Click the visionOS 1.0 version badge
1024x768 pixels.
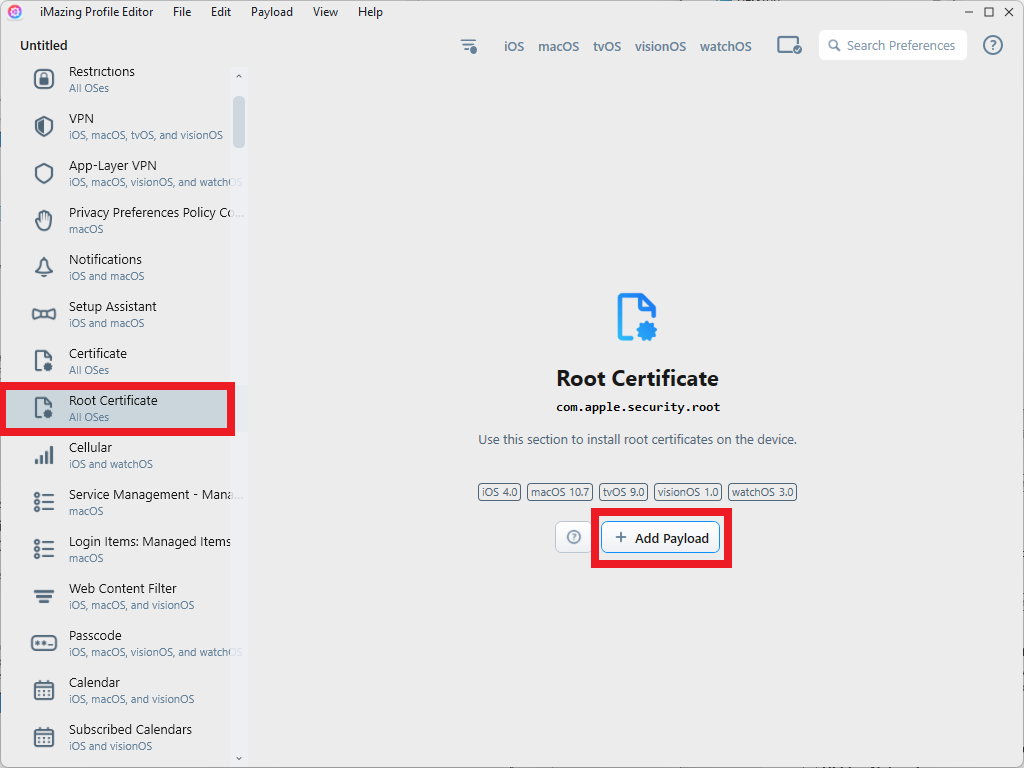pyautogui.click(x=688, y=492)
